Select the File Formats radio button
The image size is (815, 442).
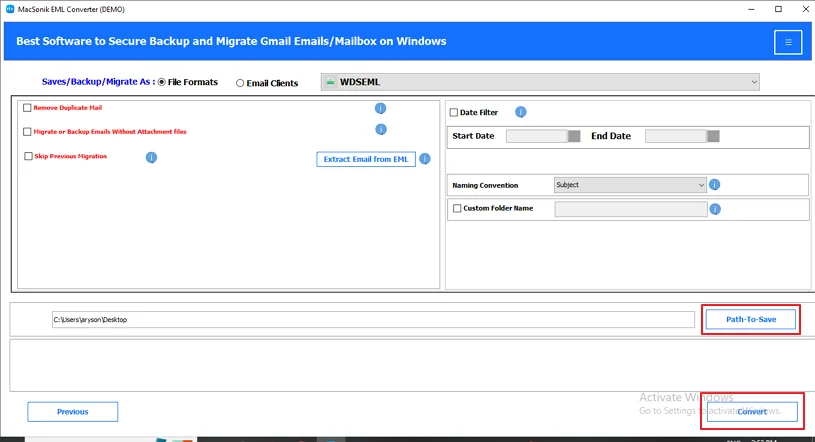(x=162, y=82)
